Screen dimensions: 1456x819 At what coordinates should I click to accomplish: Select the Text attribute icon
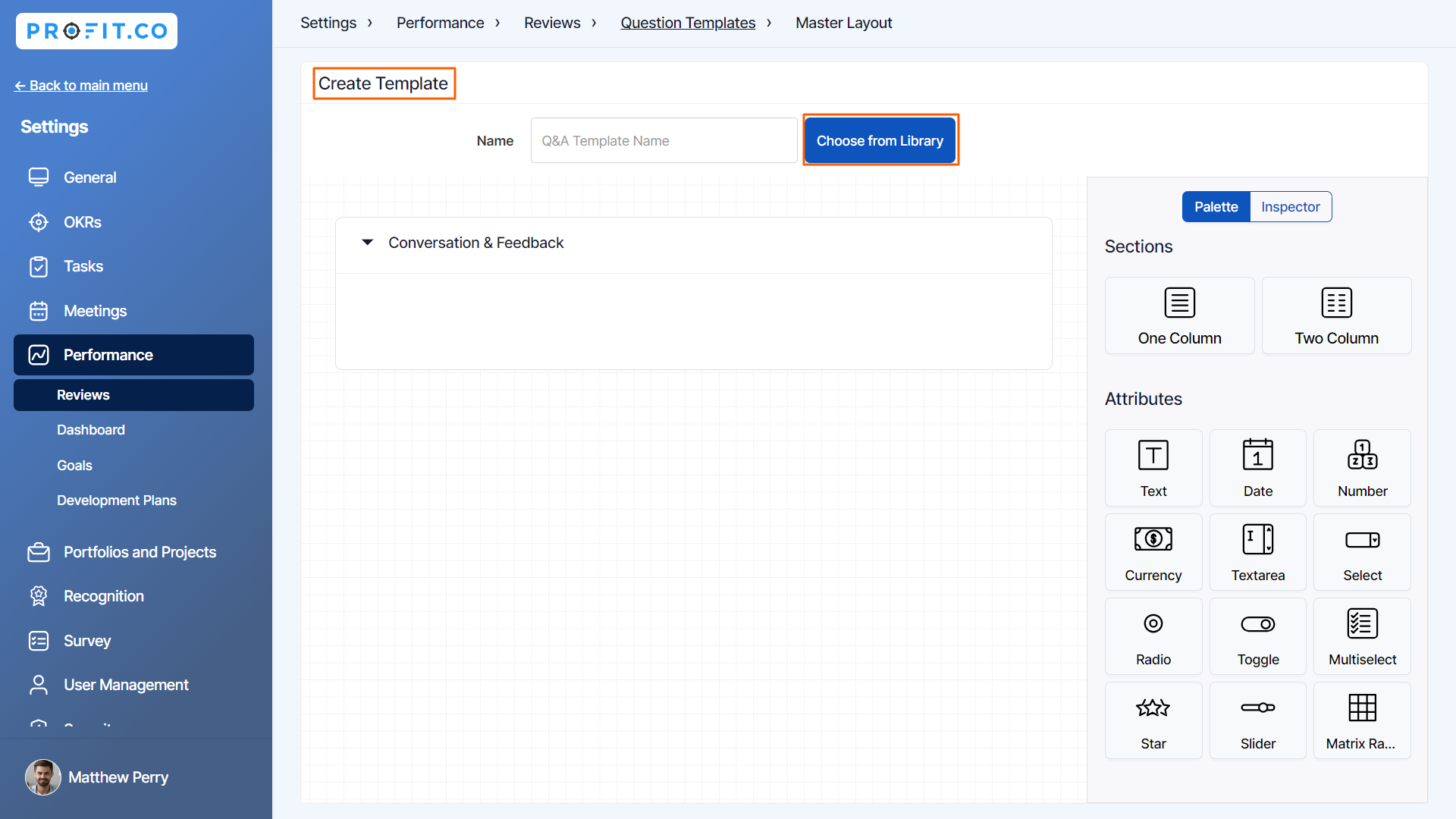[1153, 456]
